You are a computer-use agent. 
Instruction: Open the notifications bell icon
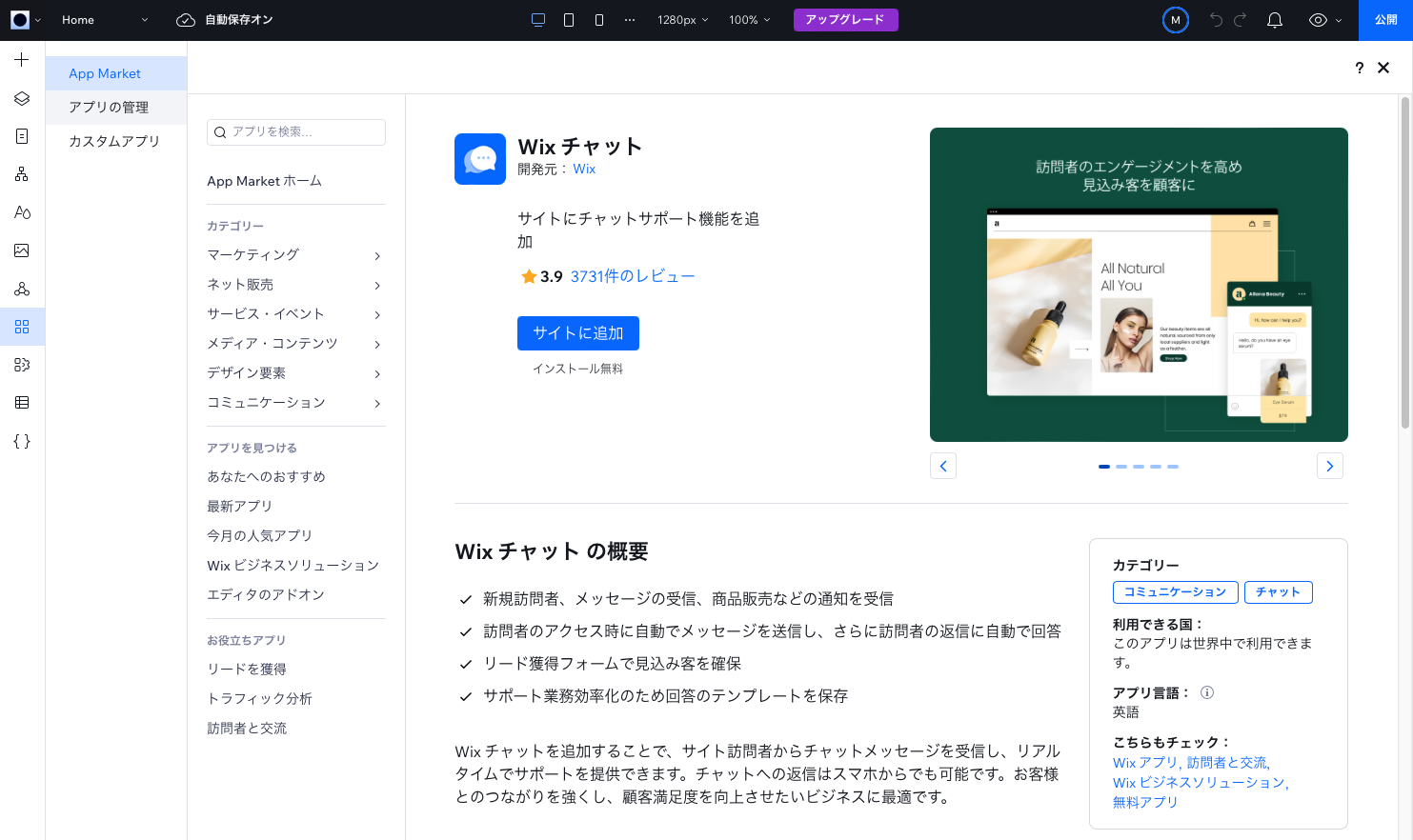[x=1275, y=20]
